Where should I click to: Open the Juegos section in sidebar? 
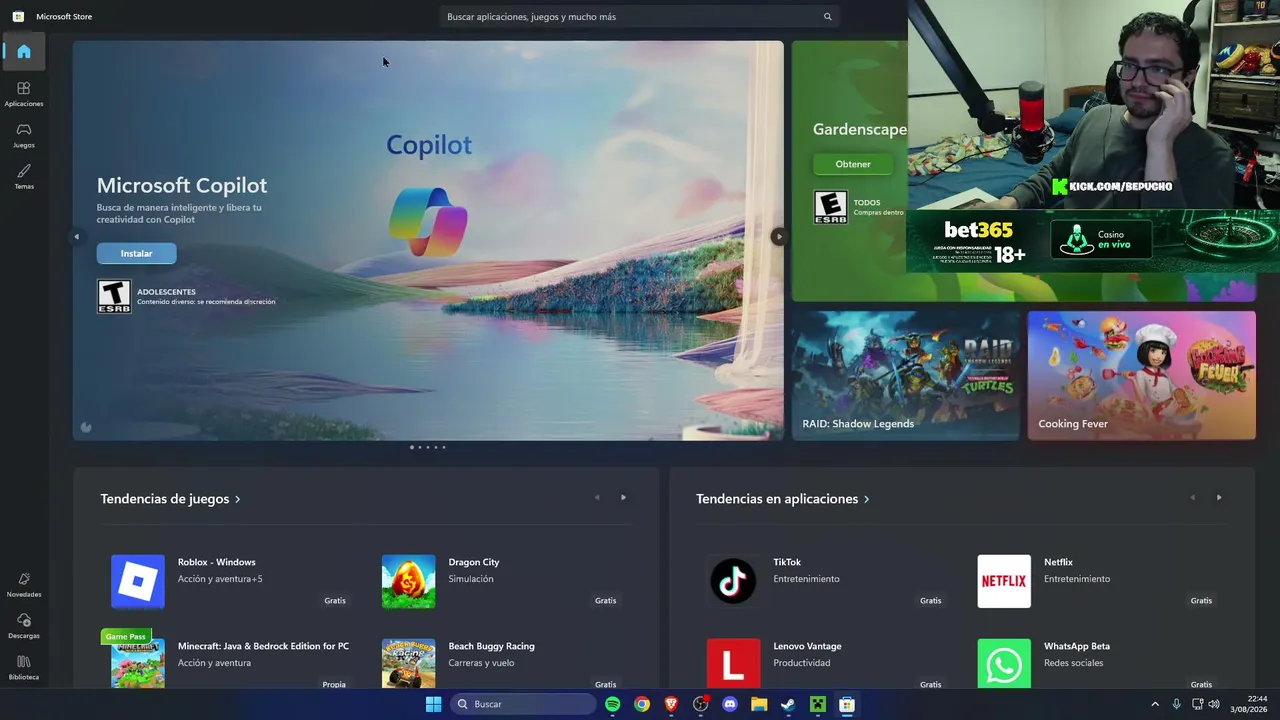[24, 135]
